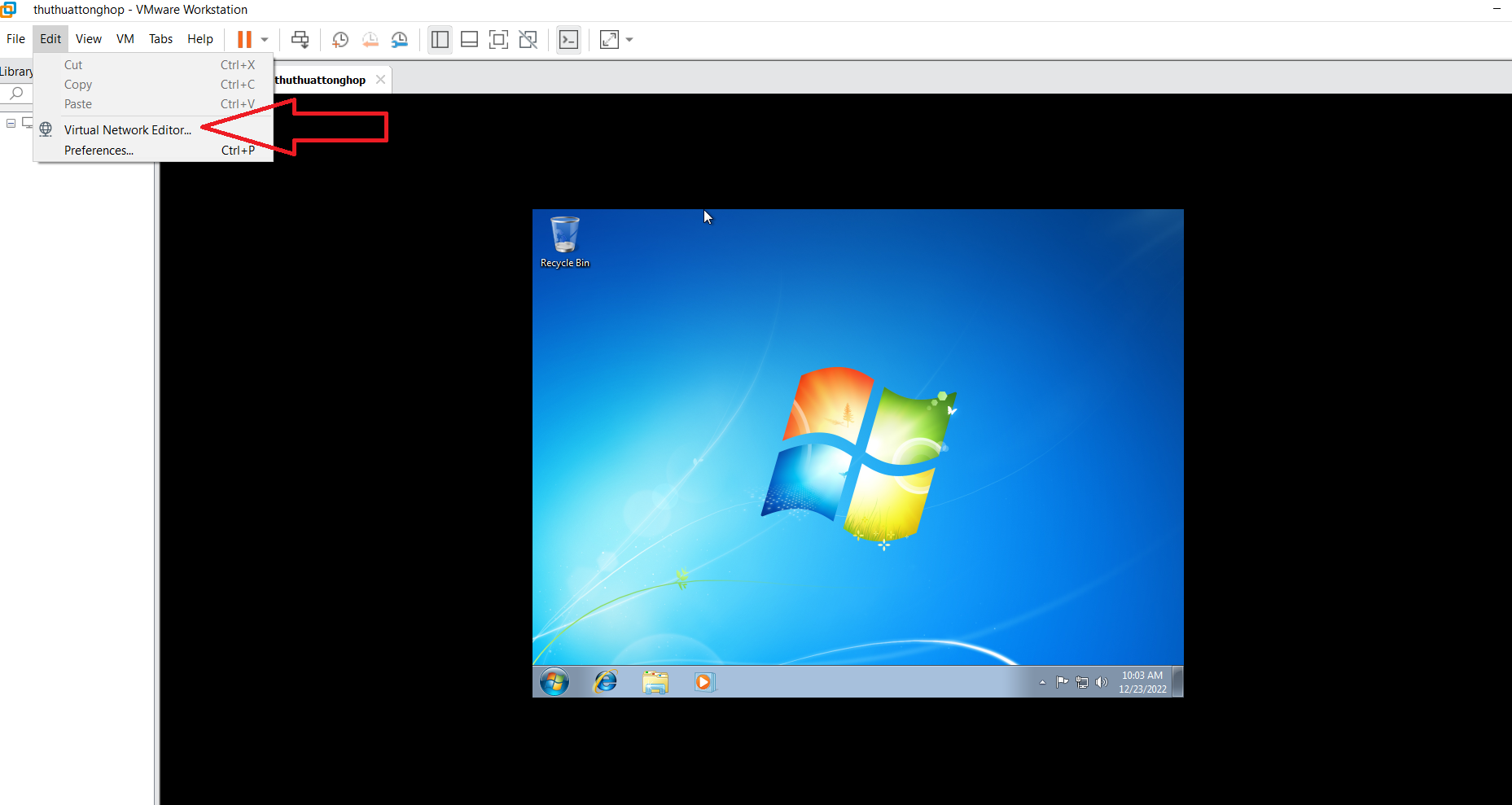Select Virtual Network Editor from the Edit menu
Viewport: 1512px width, 805px height.
pos(128,129)
